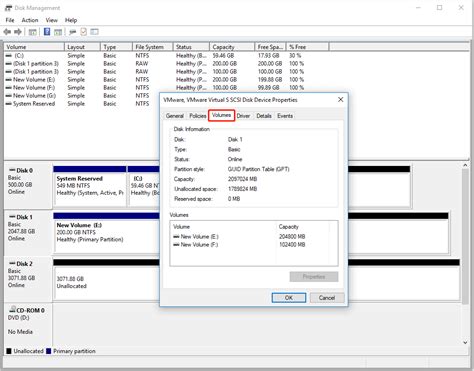Click the Type column header
The image size is (474, 371).
[116, 47]
